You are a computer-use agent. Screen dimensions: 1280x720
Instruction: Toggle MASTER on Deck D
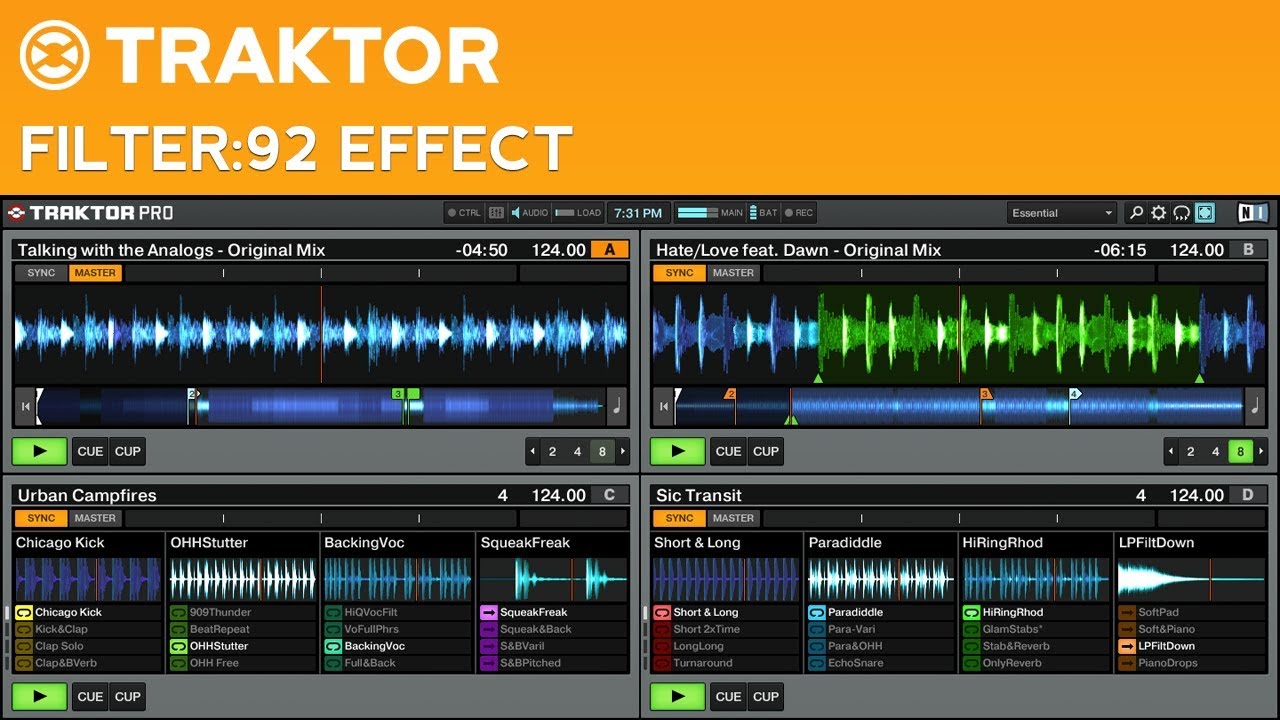click(x=733, y=518)
